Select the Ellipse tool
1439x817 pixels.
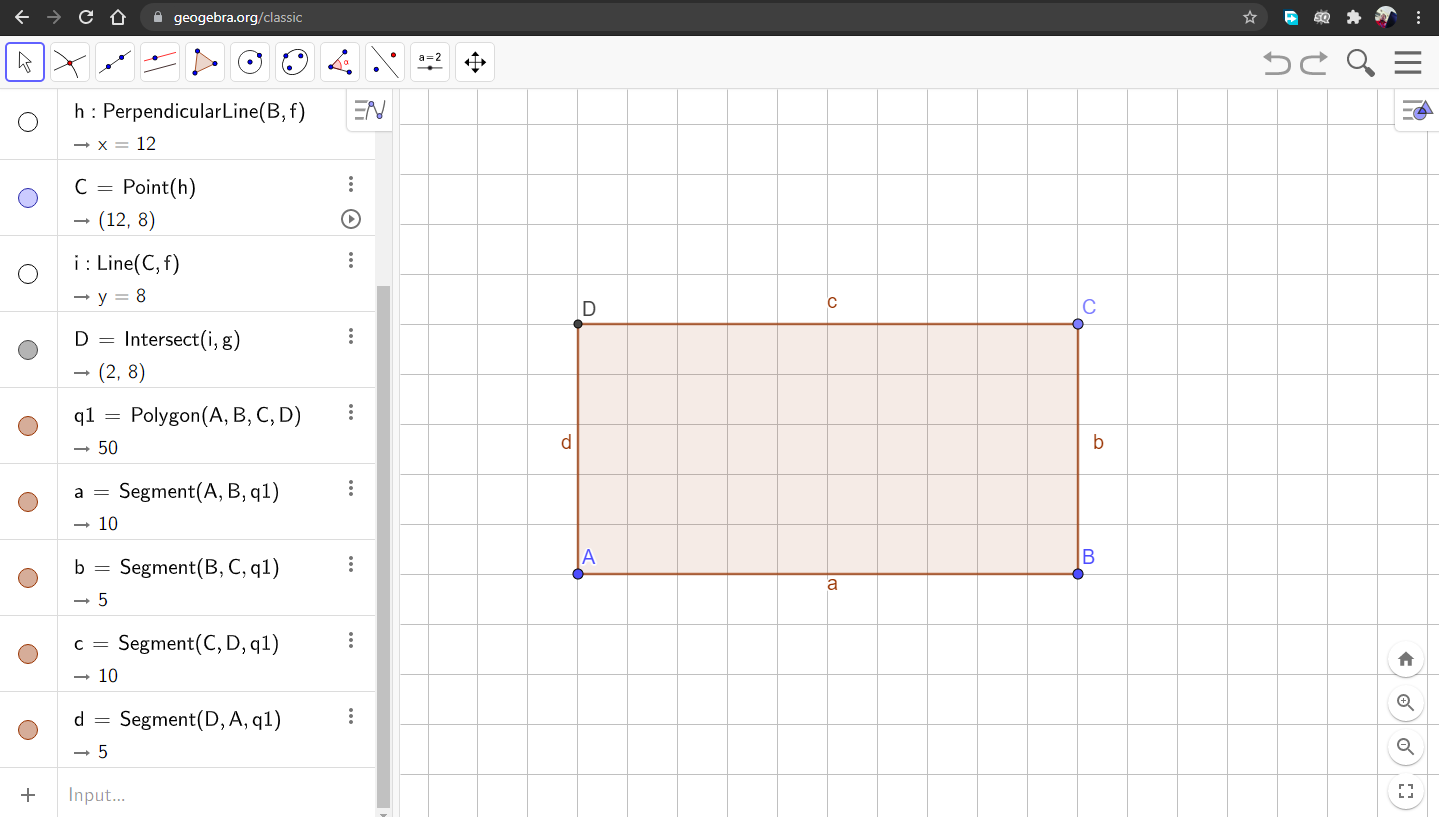(295, 62)
